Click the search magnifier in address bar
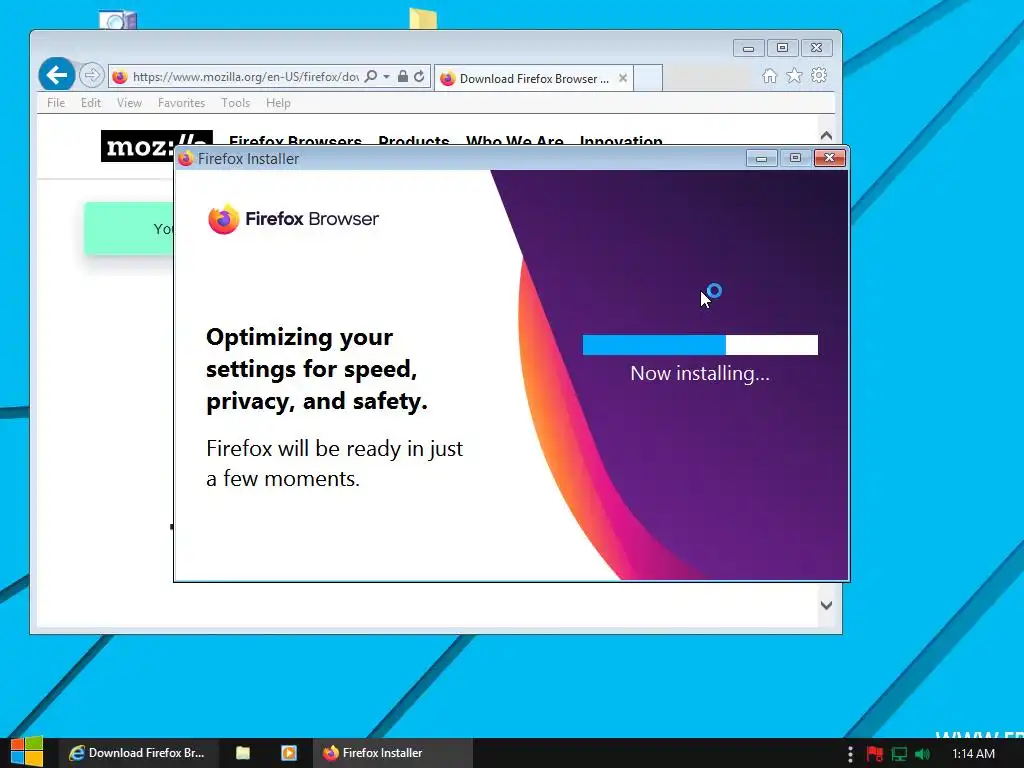The width and height of the screenshot is (1024, 768). click(x=370, y=76)
